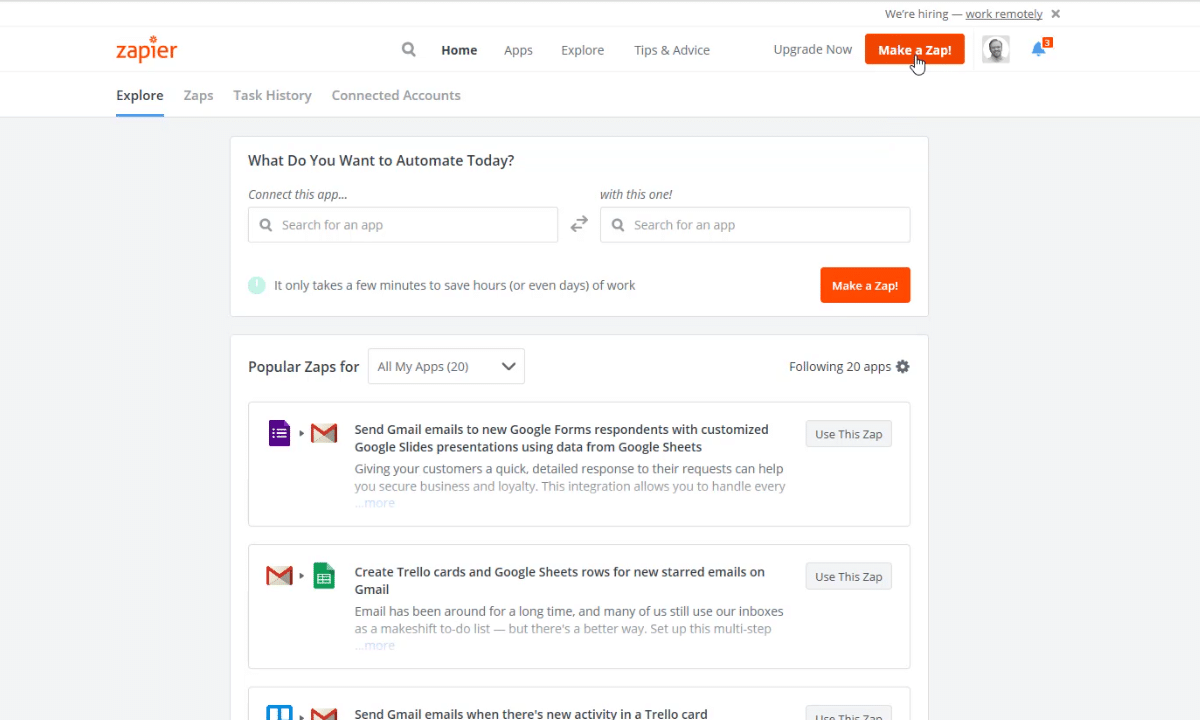Image resolution: width=1200 pixels, height=720 pixels.
Task: Click the info icon beside time tip
Action: click(x=257, y=285)
